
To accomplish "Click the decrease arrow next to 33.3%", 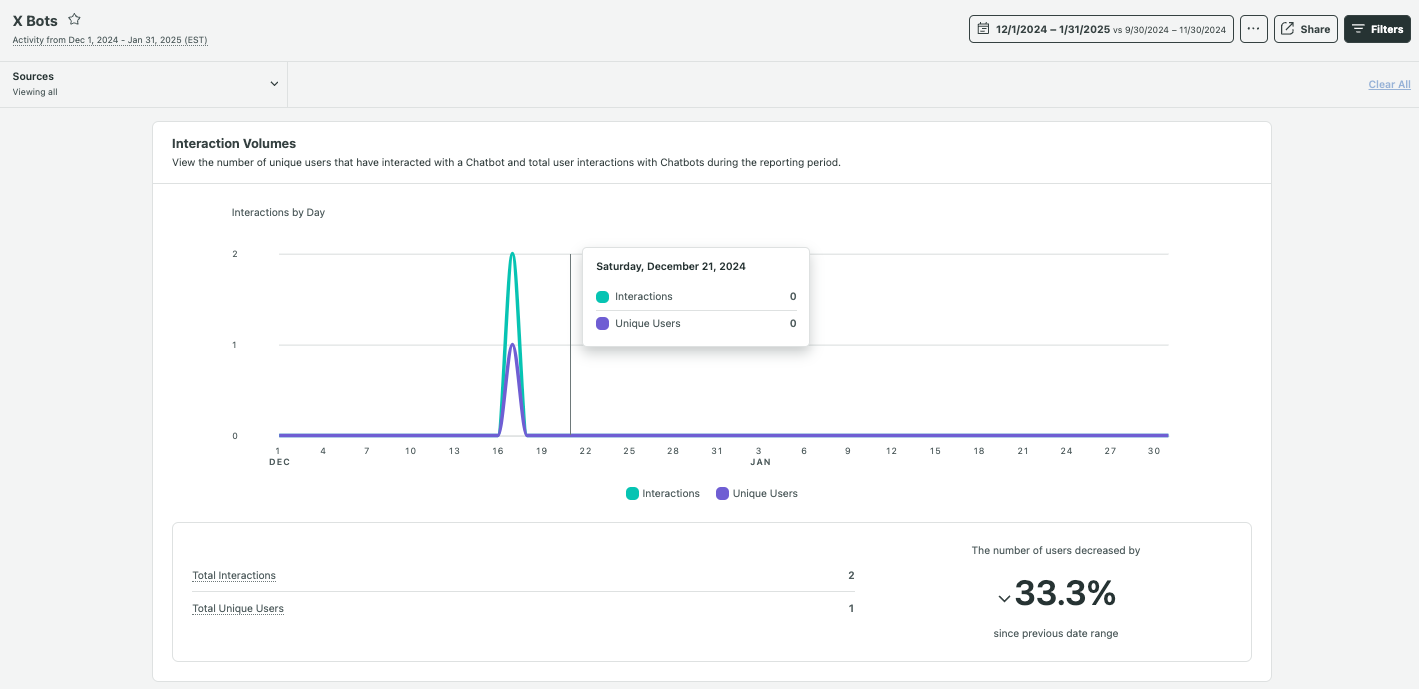I will tap(1004, 598).
